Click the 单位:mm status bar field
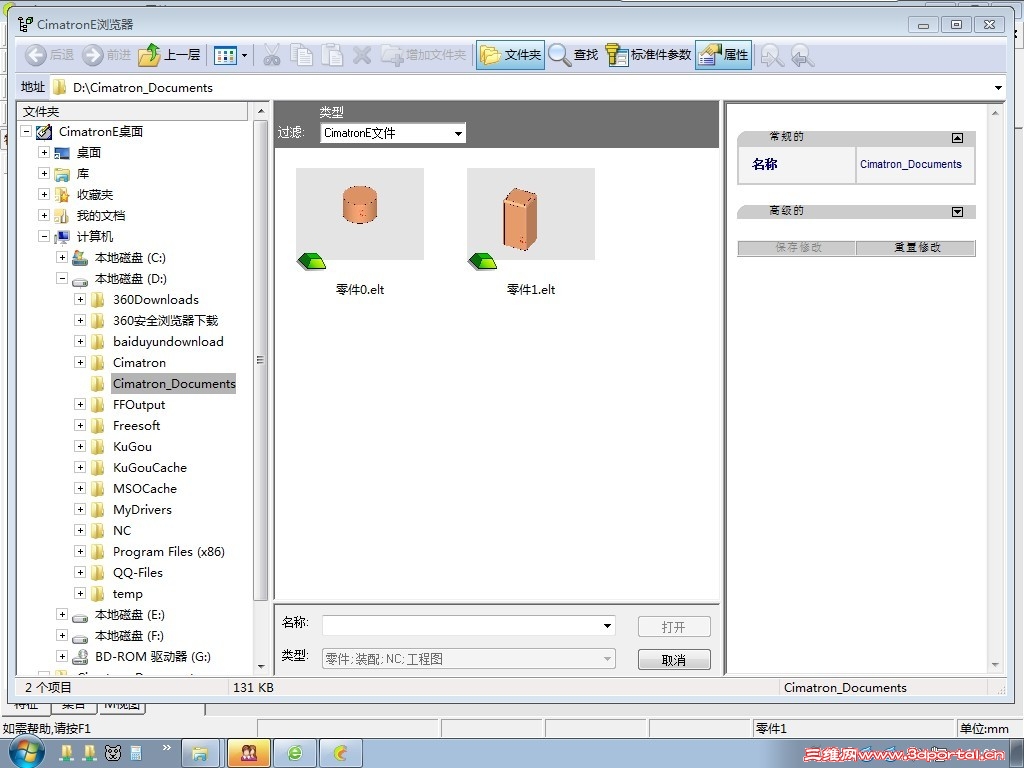 (984, 728)
